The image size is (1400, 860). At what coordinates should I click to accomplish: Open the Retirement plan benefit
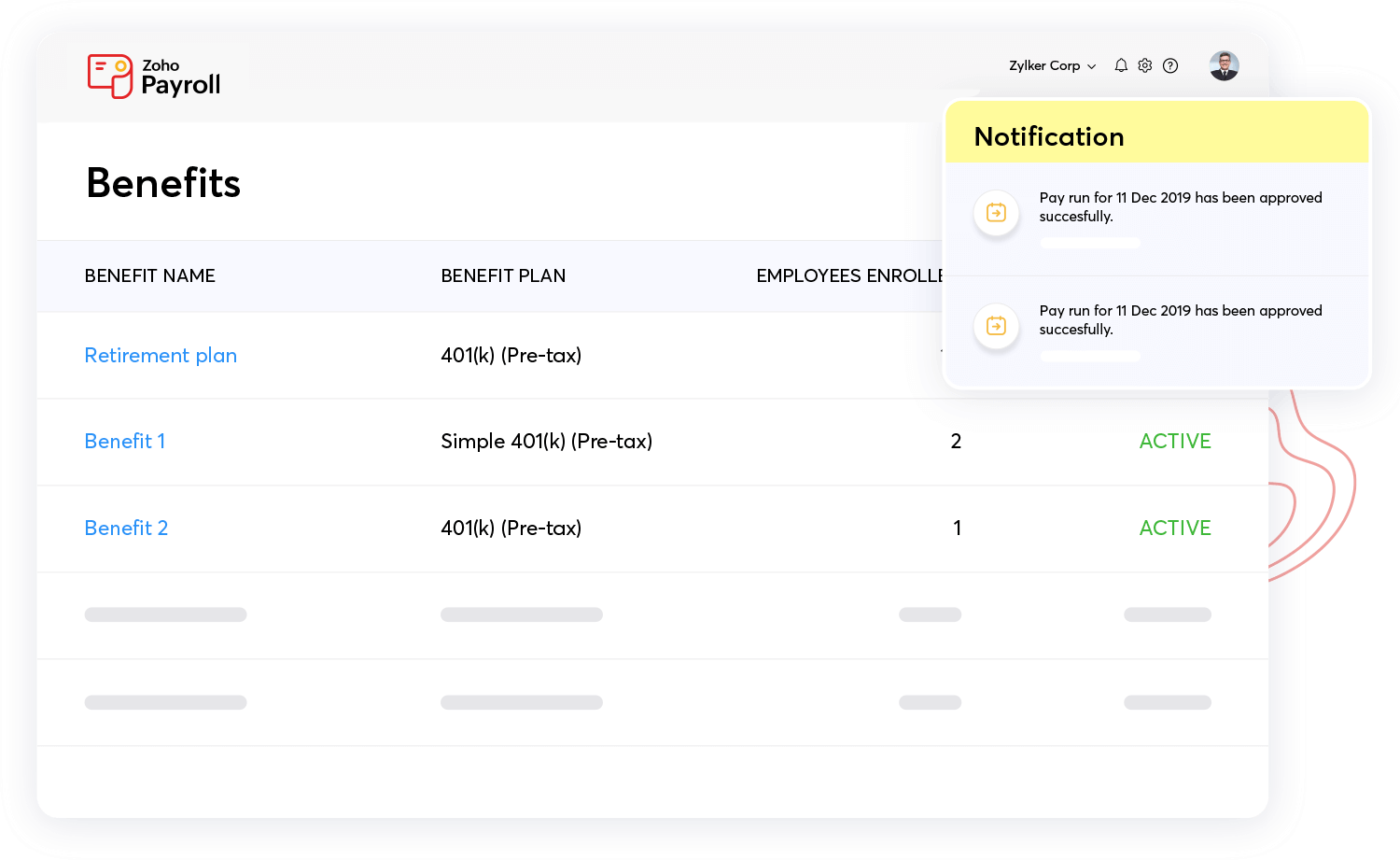click(161, 356)
